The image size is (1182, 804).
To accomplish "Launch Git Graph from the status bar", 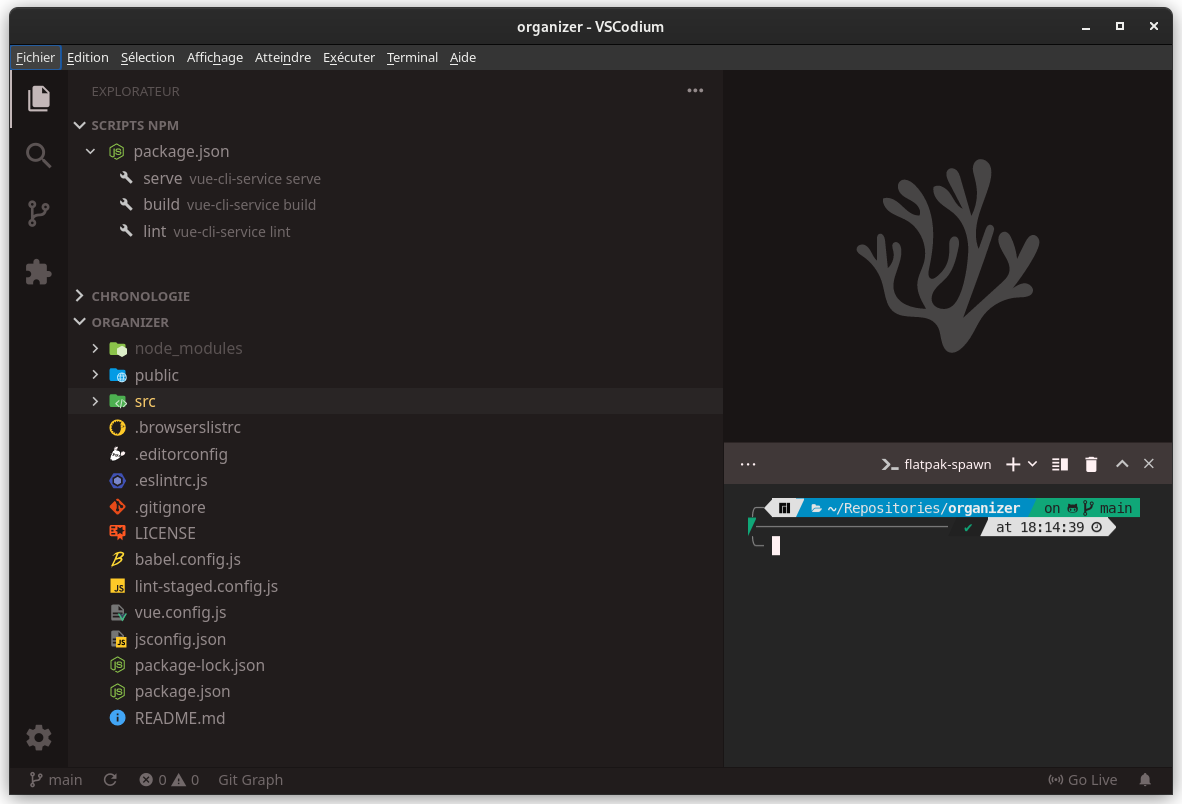I will coord(250,779).
